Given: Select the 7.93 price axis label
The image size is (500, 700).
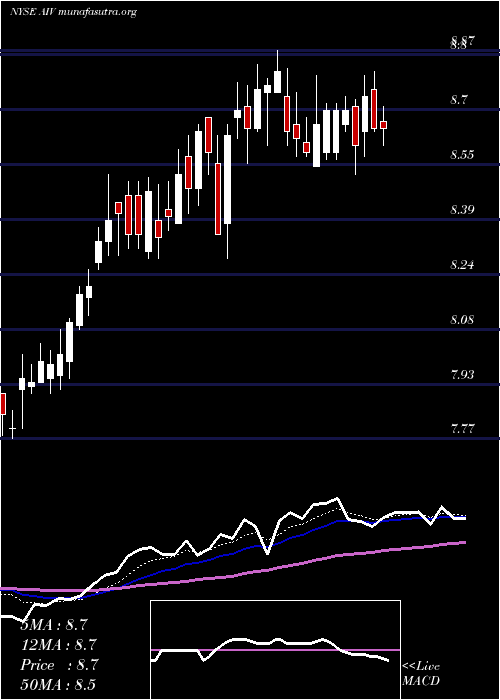Looking at the screenshot, I should click(x=462, y=374).
